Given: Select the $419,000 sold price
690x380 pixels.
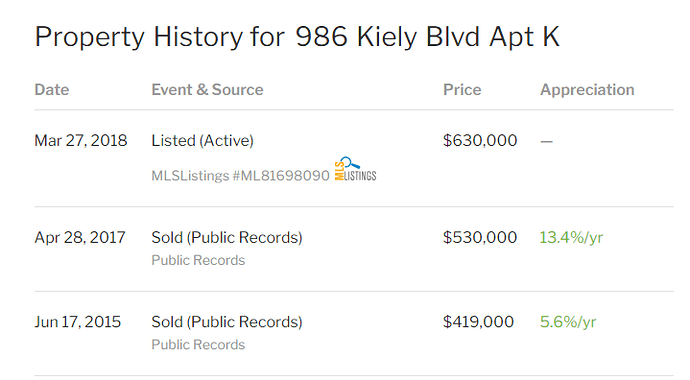Looking at the screenshot, I should pos(478,322).
